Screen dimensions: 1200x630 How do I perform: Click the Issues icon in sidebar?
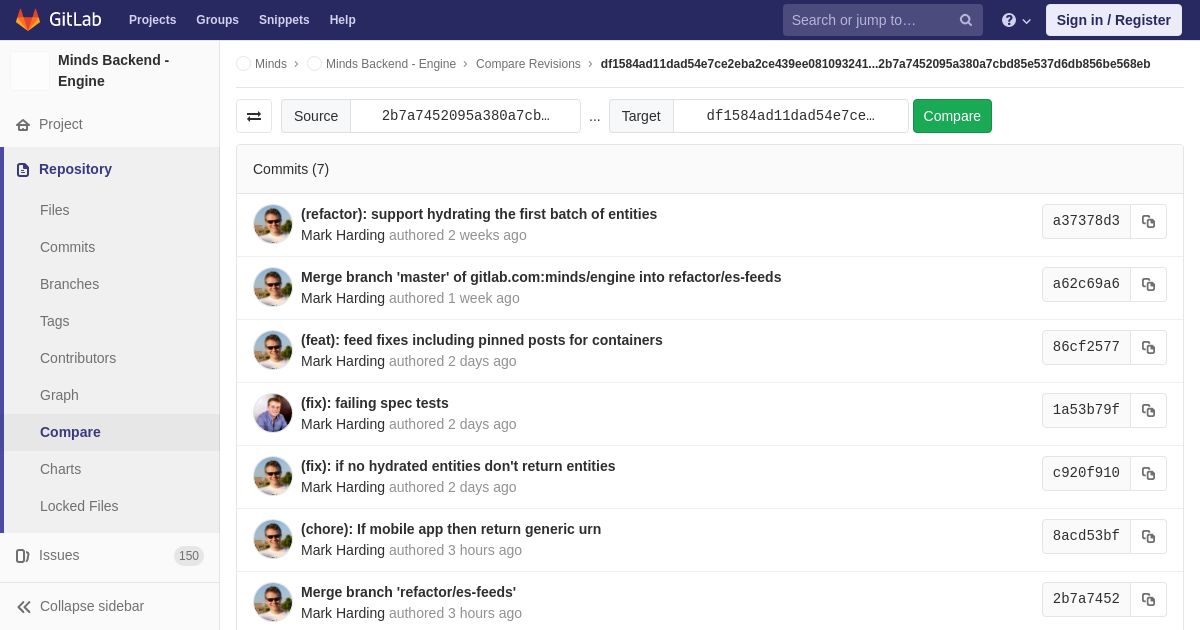click(x=23, y=556)
